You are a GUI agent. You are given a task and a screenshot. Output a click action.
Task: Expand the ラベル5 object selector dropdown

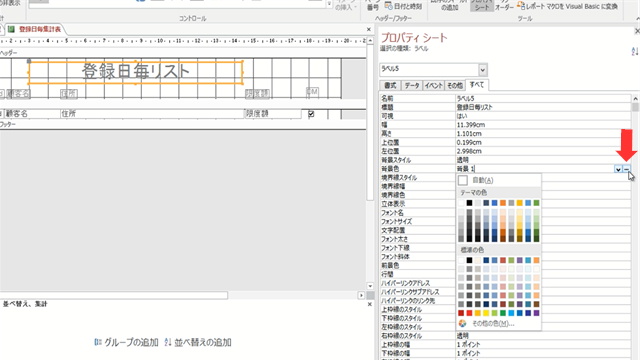click(483, 70)
